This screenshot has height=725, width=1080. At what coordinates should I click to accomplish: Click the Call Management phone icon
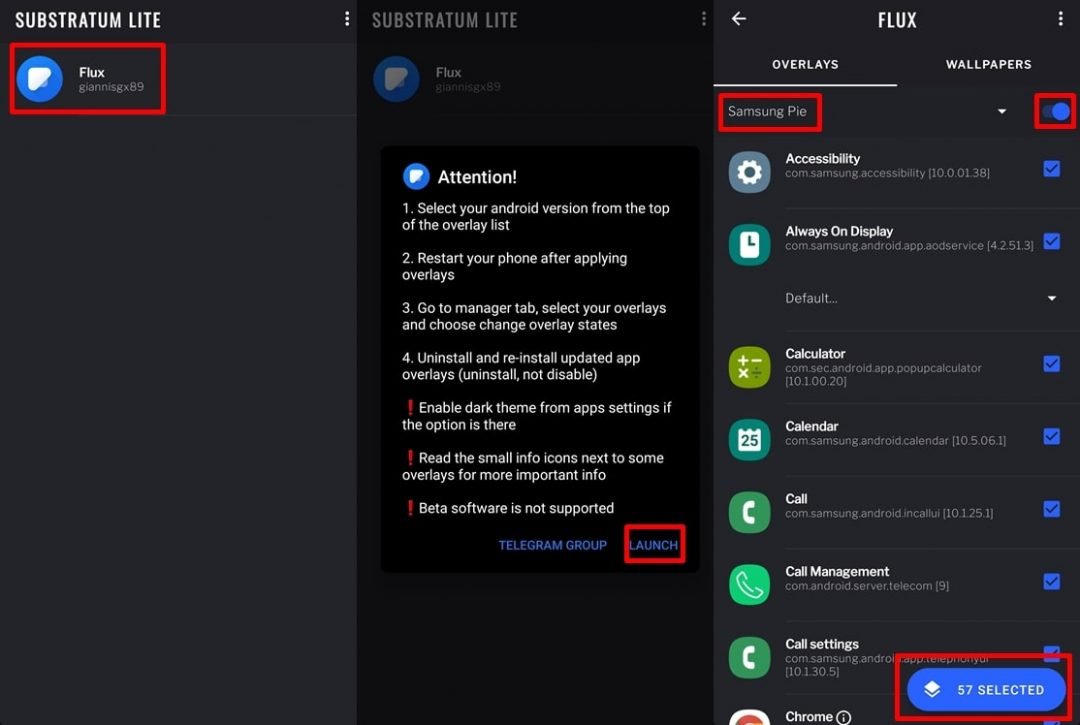point(749,585)
